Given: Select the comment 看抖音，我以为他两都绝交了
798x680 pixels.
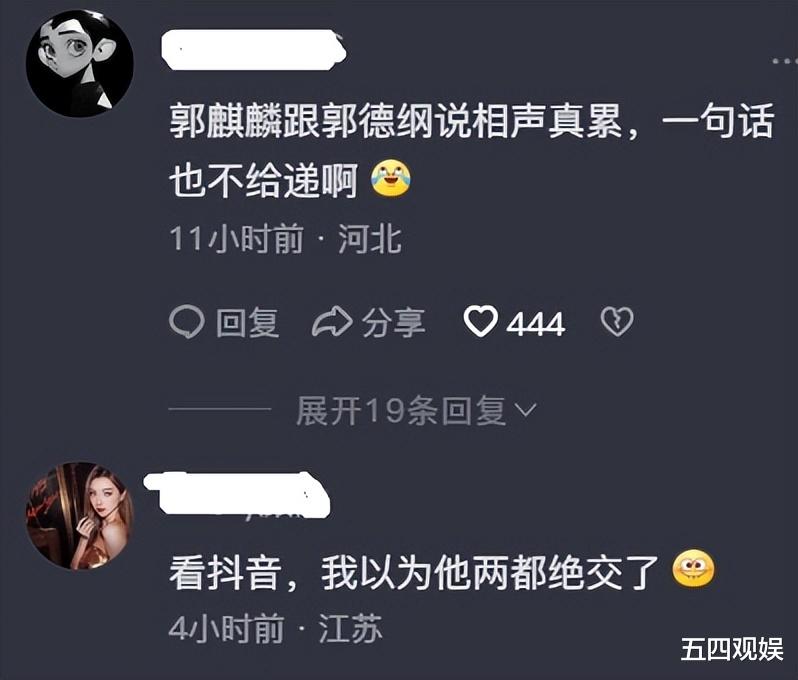Looking at the screenshot, I should pos(442,572).
